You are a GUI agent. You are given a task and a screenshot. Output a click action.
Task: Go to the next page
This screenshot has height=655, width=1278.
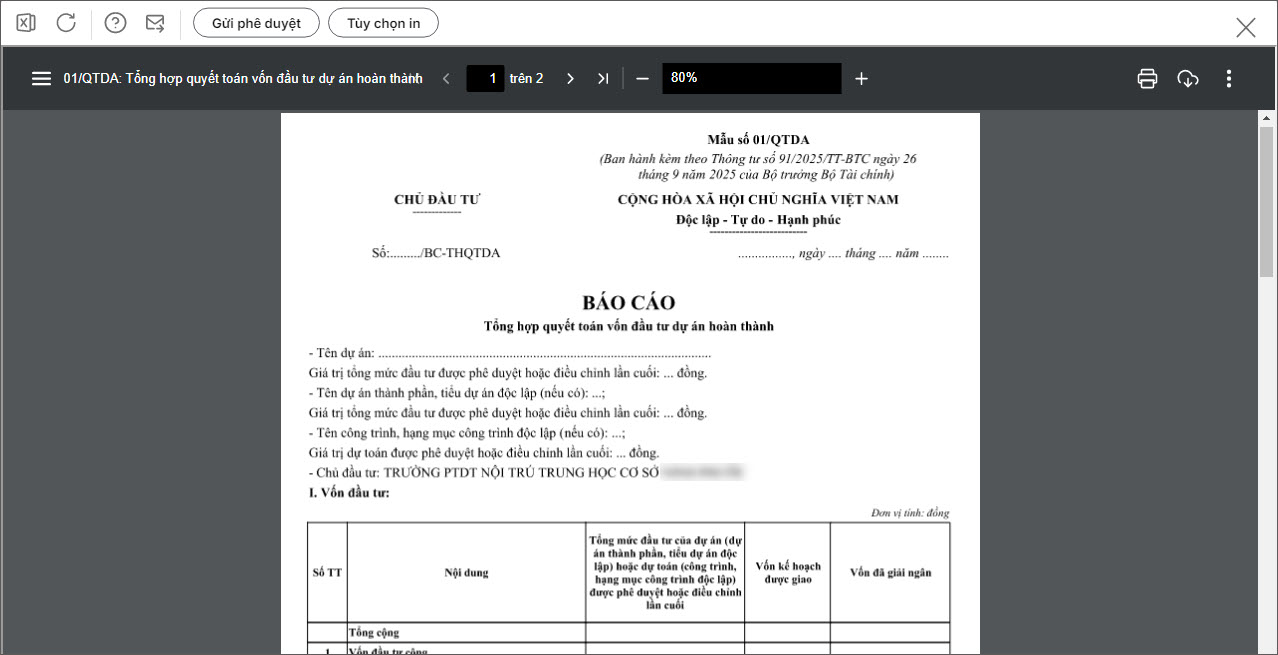coord(570,78)
